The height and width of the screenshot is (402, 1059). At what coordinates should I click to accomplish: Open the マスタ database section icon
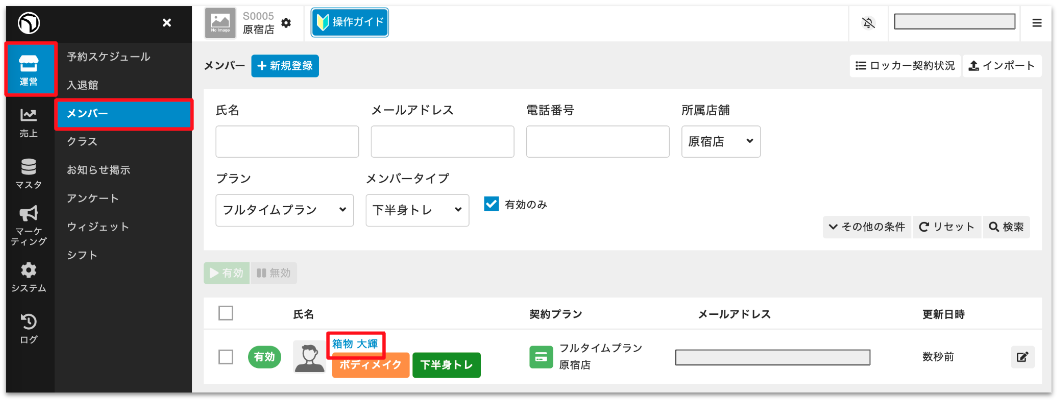(x=29, y=173)
